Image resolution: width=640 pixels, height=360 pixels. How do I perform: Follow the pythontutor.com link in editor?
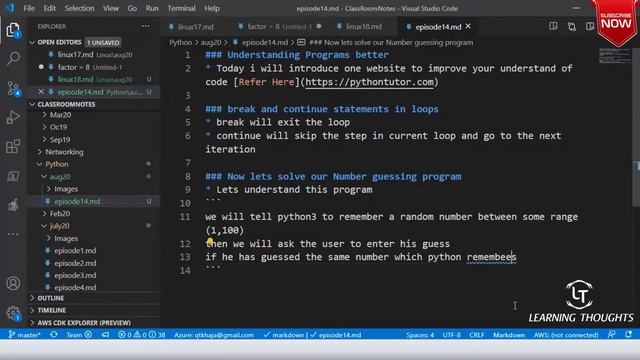click(369, 82)
